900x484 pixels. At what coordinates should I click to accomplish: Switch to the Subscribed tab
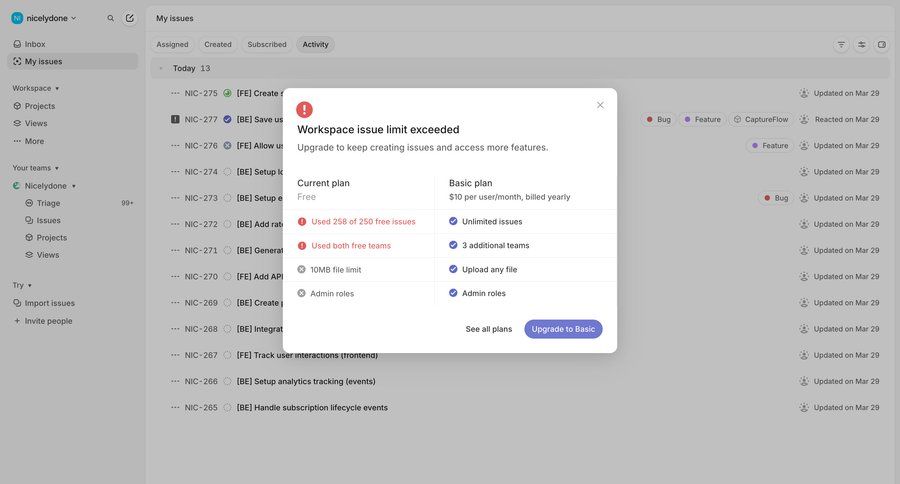click(x=267, y=44)
